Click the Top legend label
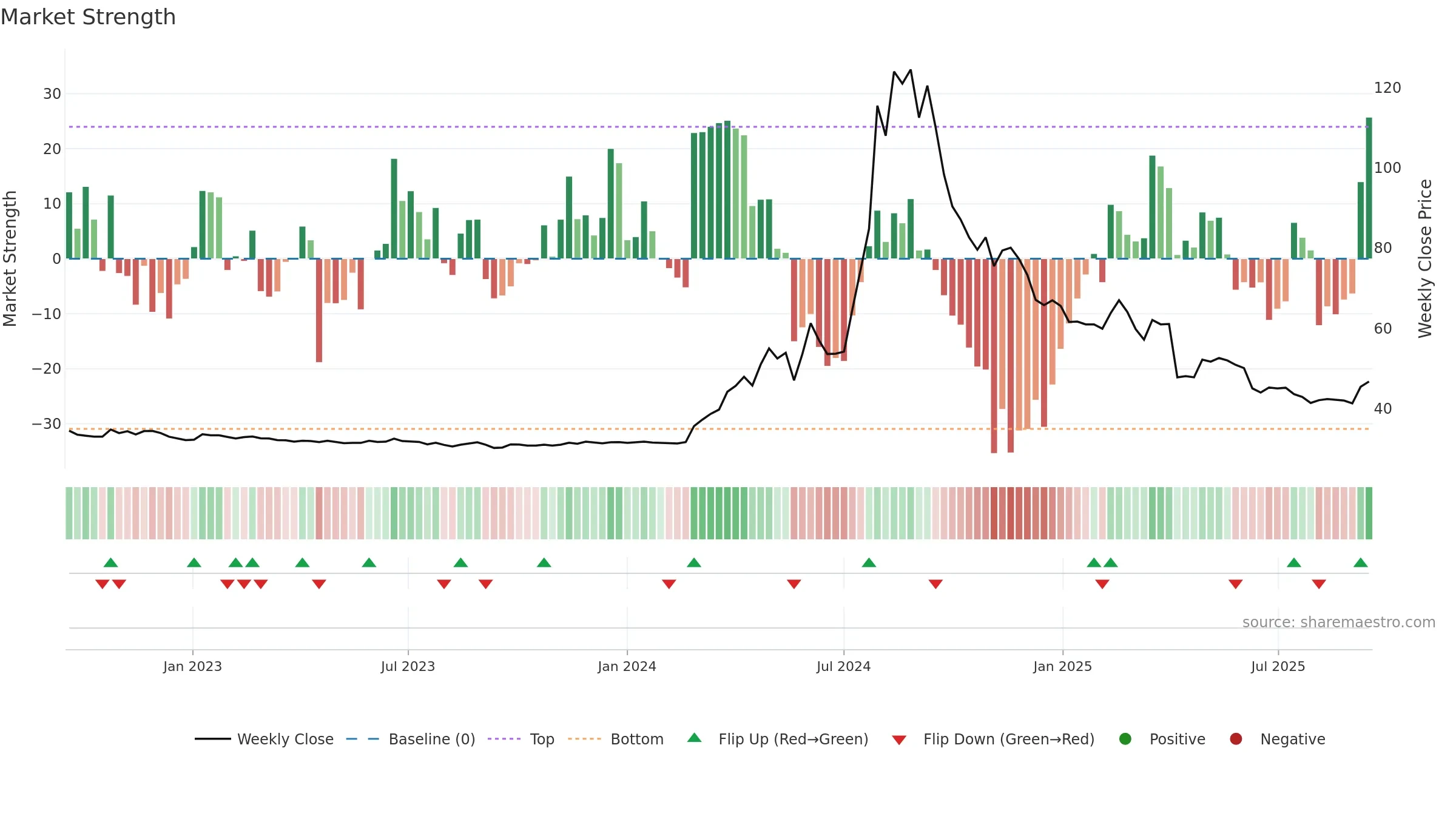Image resolution: width=1456 pixels, height=819 pixels. coord(542,739)
